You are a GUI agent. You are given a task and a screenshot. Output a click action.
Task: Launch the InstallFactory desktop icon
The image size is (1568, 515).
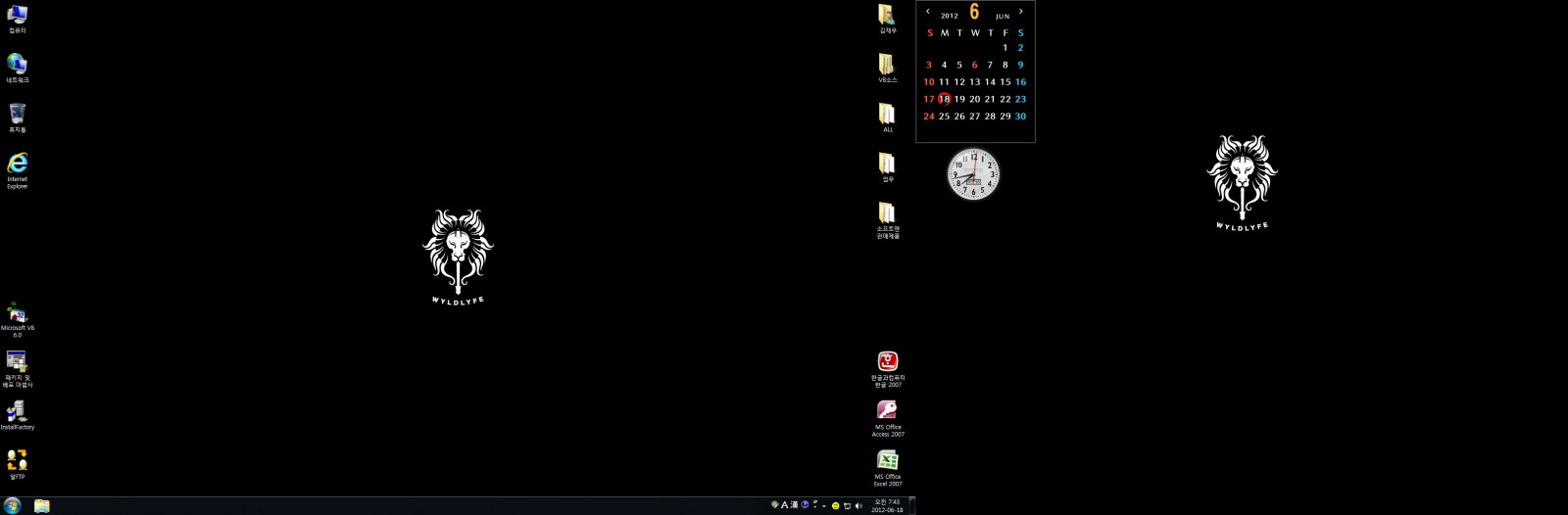coord(17,412)
